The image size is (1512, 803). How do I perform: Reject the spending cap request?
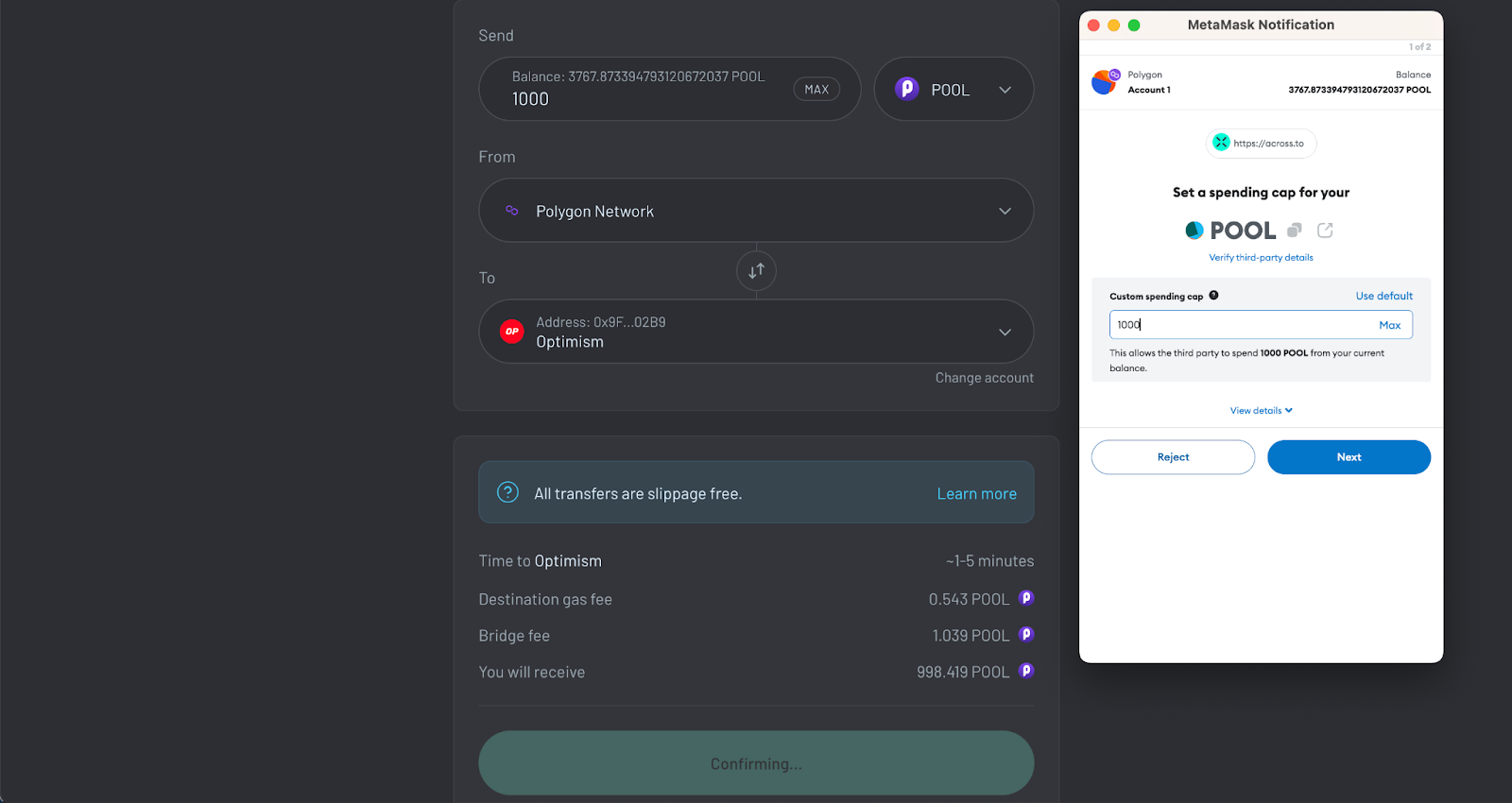pos(1173,457)
